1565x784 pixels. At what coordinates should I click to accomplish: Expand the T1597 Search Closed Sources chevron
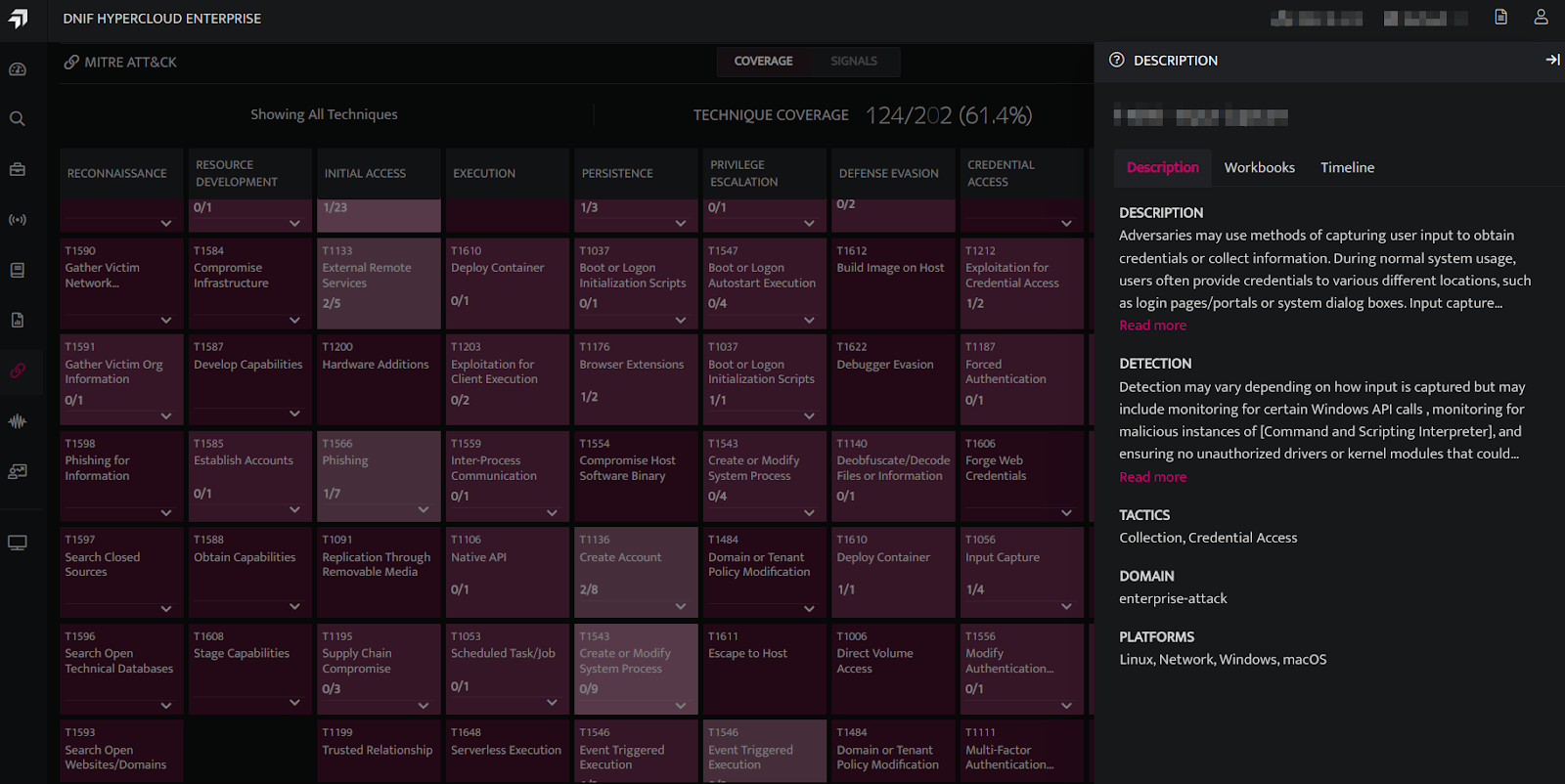[x=166, y=608]
